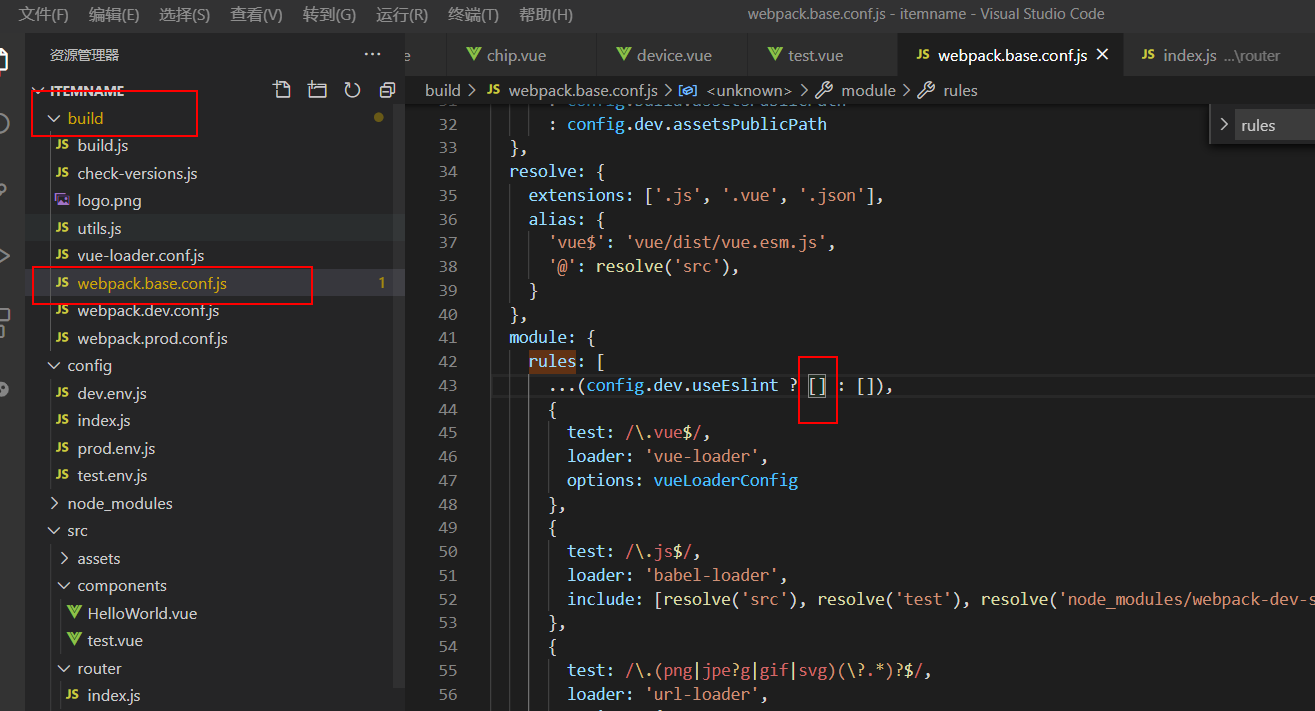
Task: Open Run and Debug from activity bar
Action: click(5, 256)
